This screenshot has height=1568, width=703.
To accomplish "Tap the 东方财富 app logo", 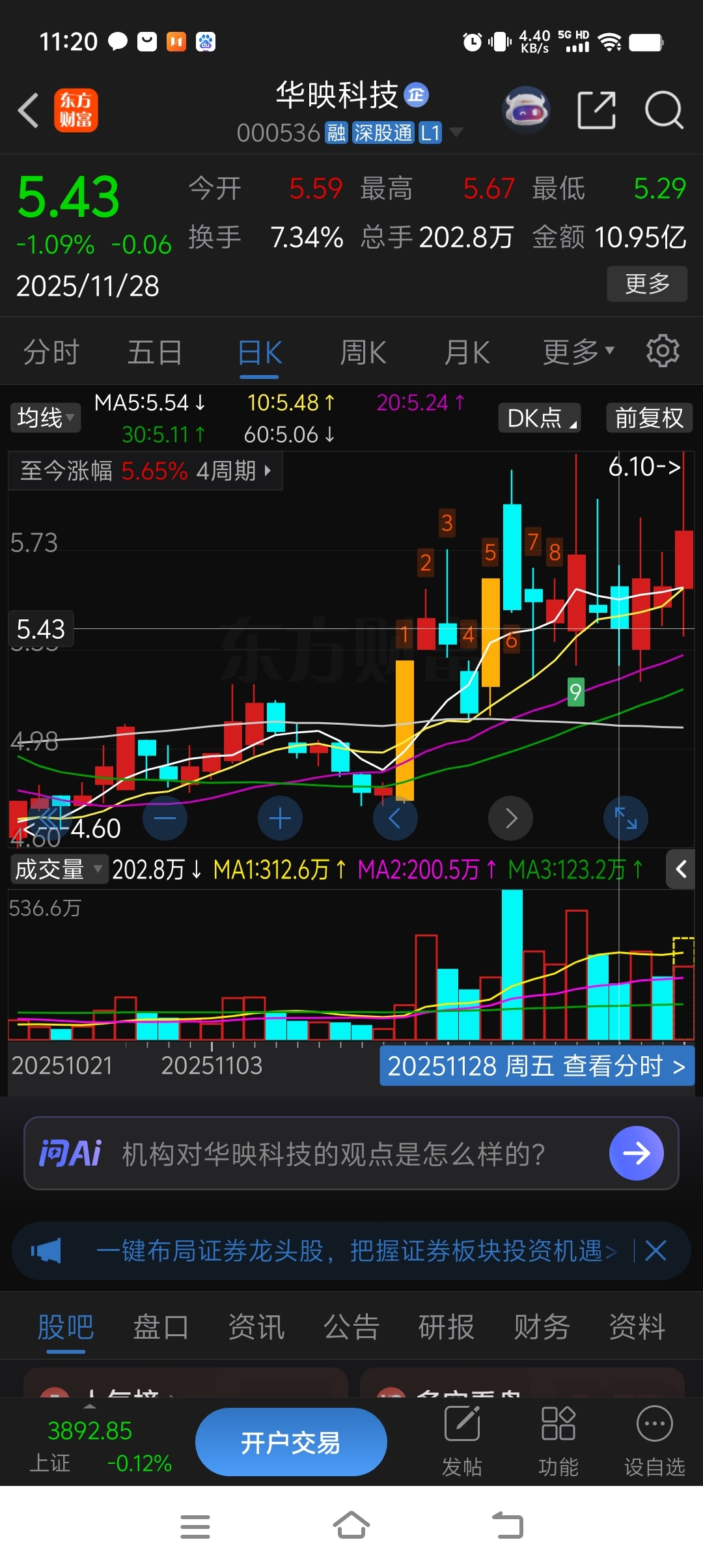I will (76, 110).
